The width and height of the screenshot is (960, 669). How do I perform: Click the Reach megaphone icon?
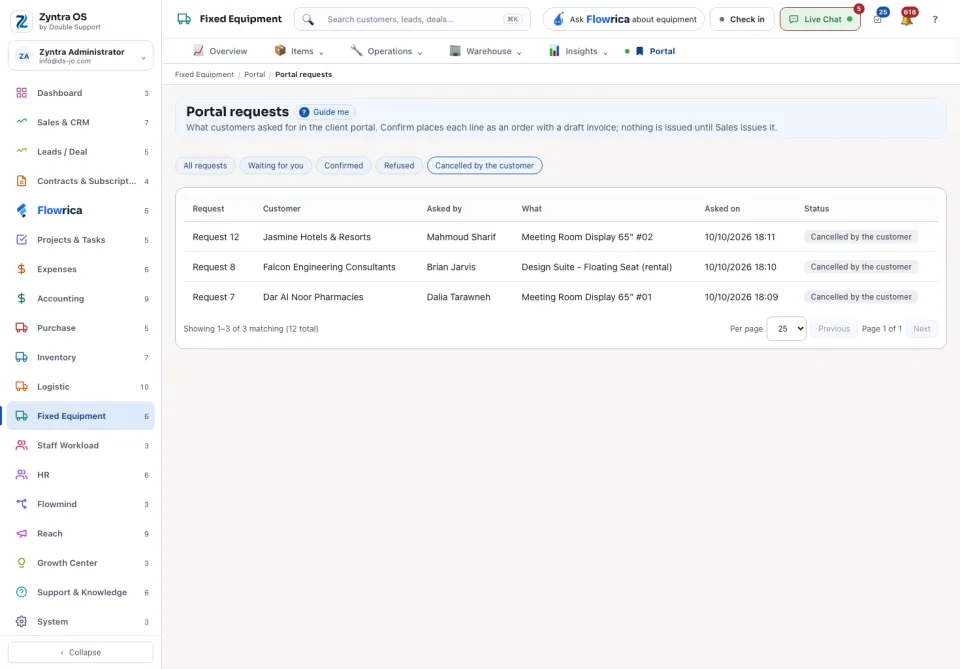21,534
